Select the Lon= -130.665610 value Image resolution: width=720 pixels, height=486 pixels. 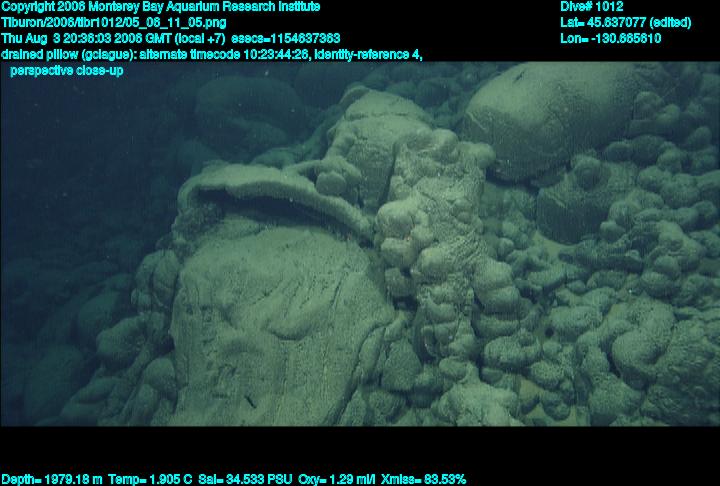click(x=610, y=38)
